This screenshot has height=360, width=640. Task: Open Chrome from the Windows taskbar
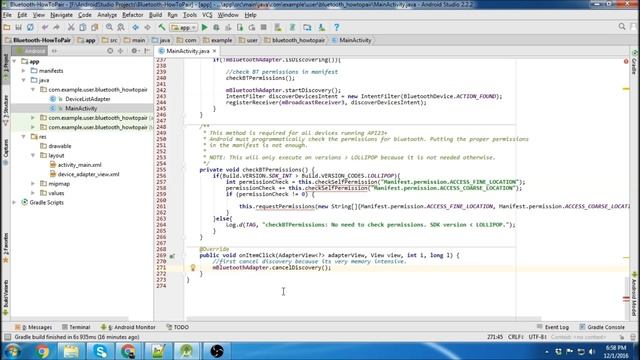(42, 351)
